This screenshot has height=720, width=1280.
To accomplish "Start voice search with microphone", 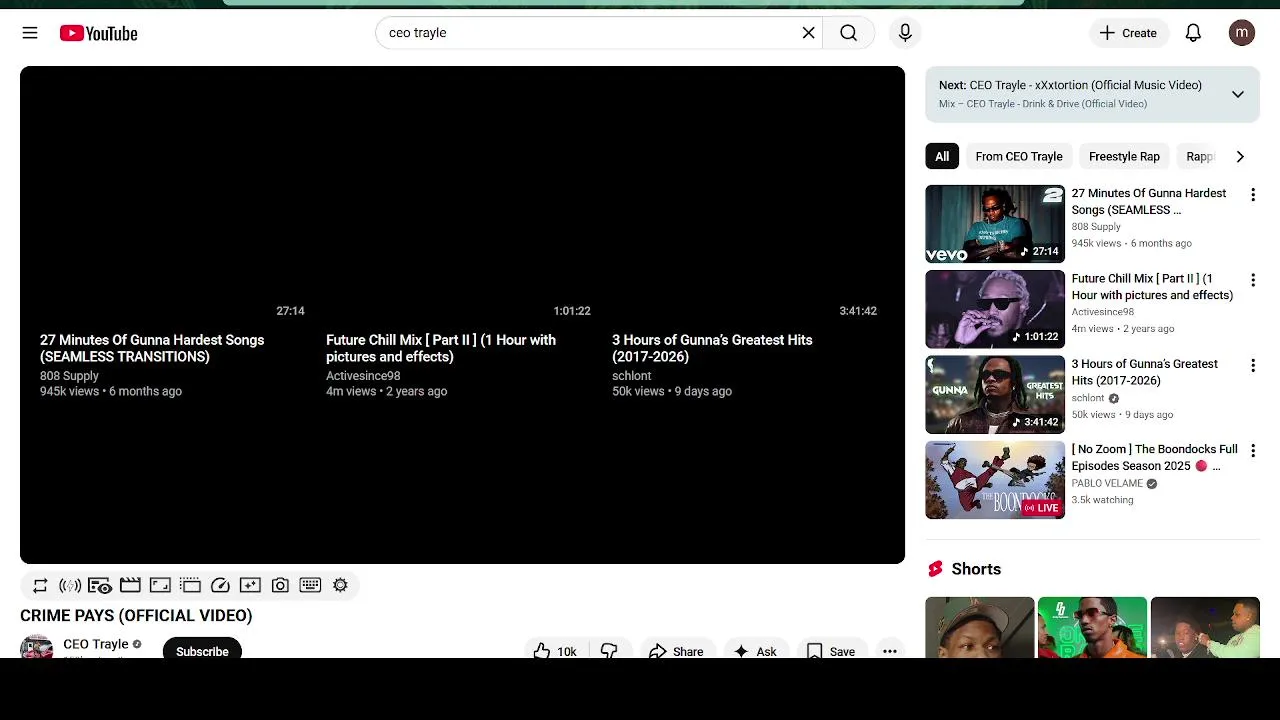I will pyautogui.click(x=905, y=33).
